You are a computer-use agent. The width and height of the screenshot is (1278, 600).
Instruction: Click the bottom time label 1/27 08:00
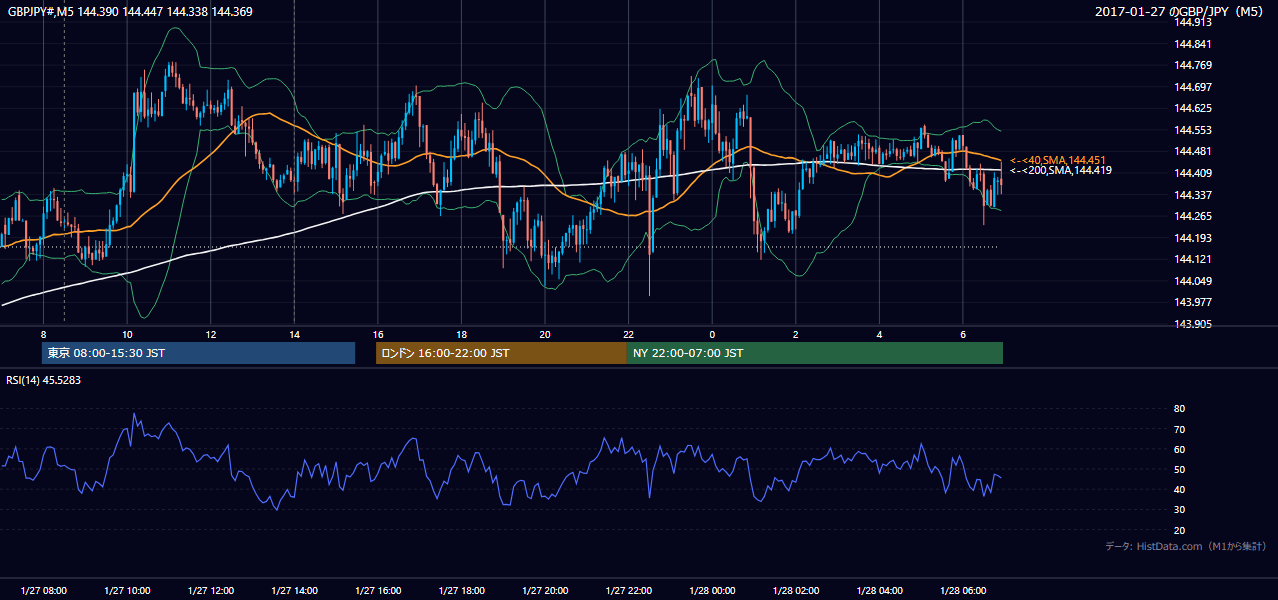pyautogui.click(x=43, y=591)
